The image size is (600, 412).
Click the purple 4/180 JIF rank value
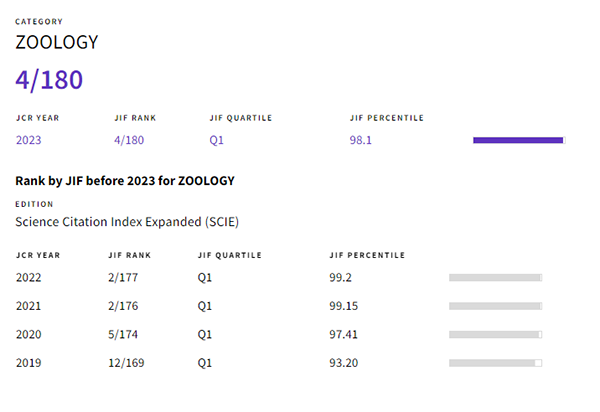coord(129,140)
